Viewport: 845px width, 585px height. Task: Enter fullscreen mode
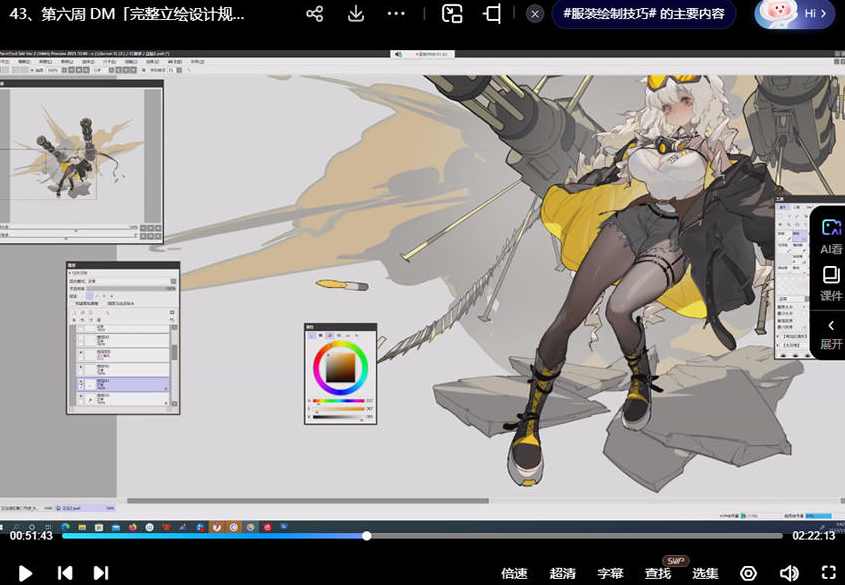[x=828, y=573]
